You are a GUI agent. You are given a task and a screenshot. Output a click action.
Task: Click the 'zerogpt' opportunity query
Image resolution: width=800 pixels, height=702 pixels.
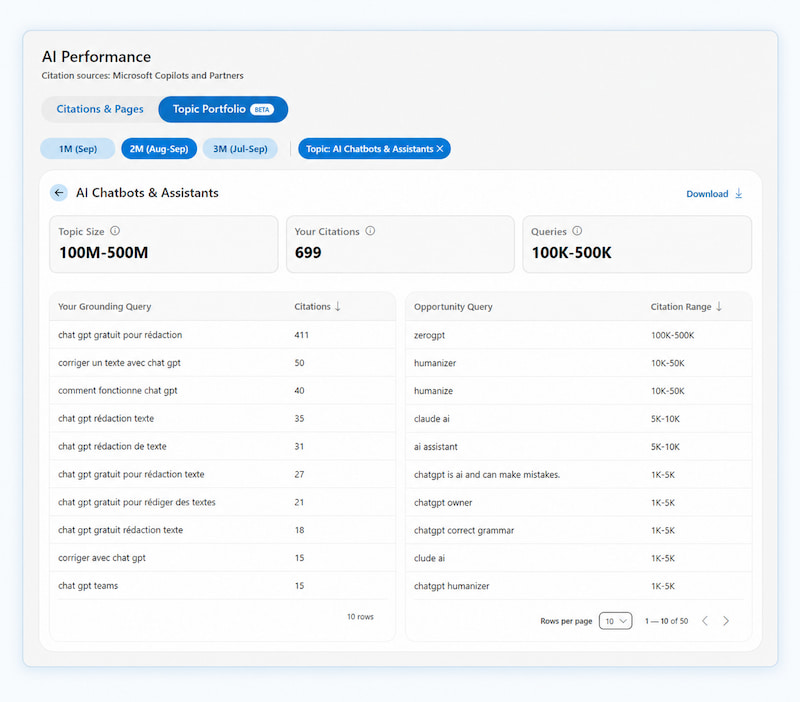pos(429,335)
